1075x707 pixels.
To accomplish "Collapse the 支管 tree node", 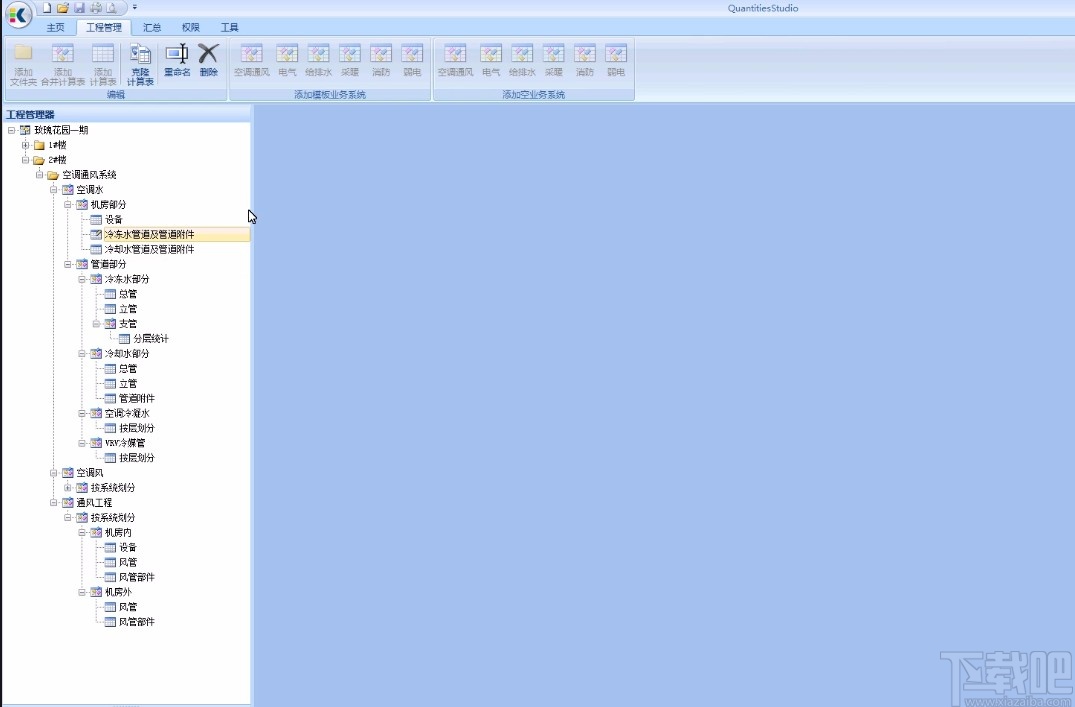I will pyautogui.click(x=97, y=324).
